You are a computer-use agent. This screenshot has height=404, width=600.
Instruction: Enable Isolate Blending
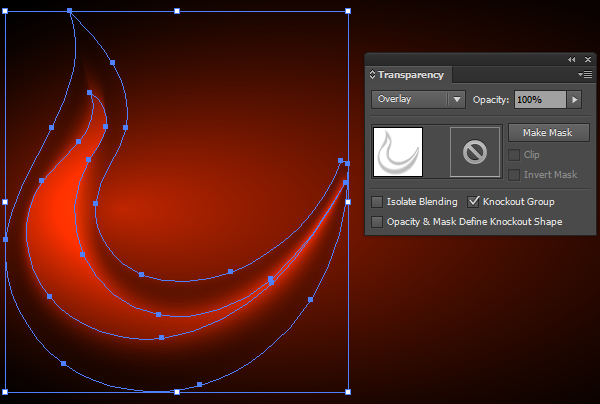377,202
